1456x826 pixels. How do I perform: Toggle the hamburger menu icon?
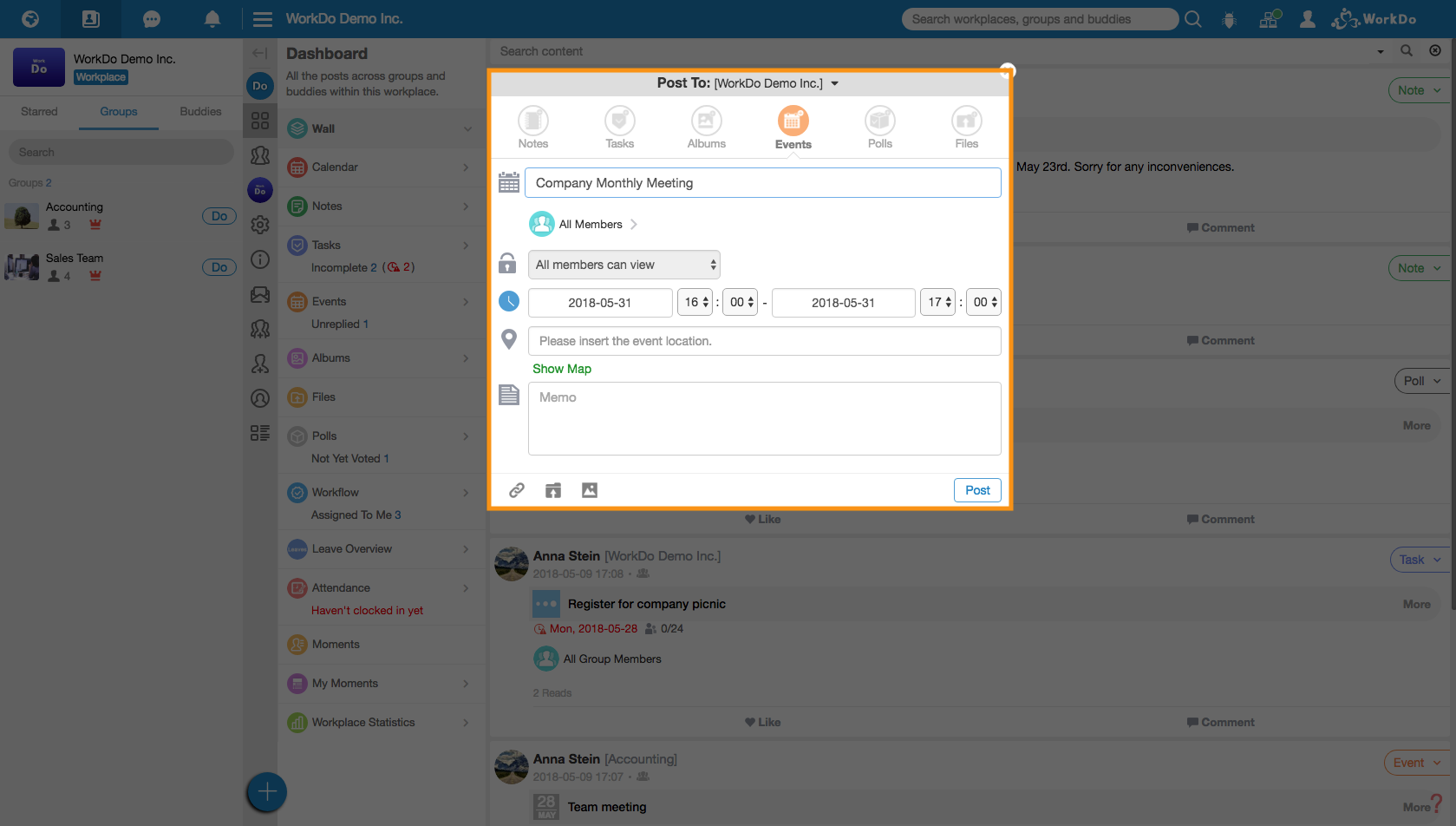click(263, 19)
